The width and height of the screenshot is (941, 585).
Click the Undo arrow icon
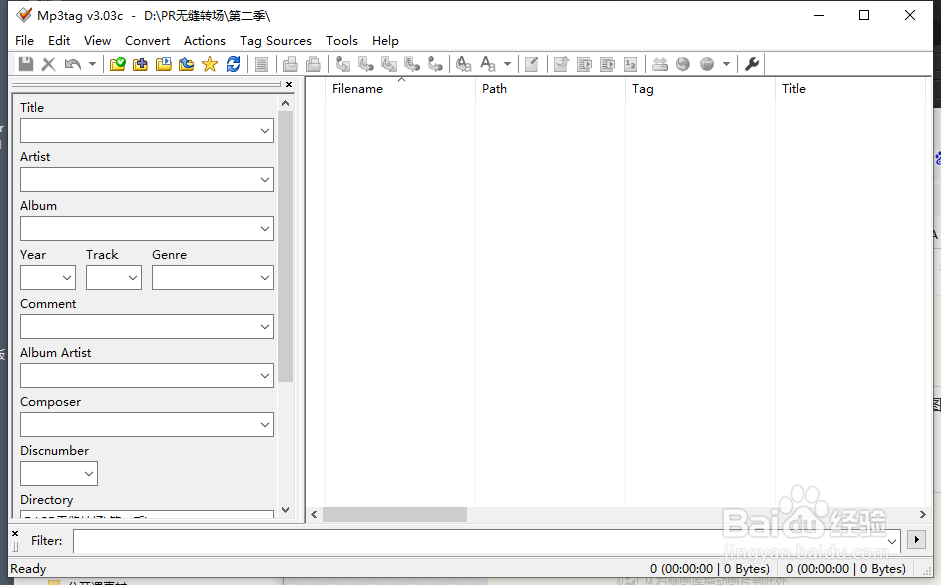click(x=73, y=64)
